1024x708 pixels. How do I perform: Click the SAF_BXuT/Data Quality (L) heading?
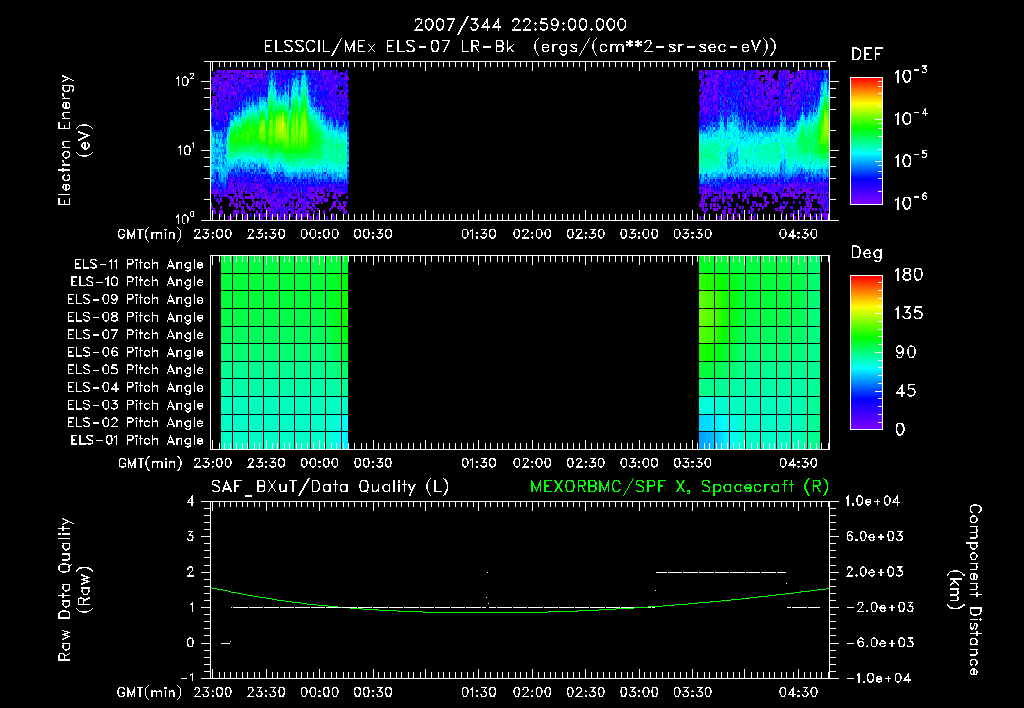[330, 487]
